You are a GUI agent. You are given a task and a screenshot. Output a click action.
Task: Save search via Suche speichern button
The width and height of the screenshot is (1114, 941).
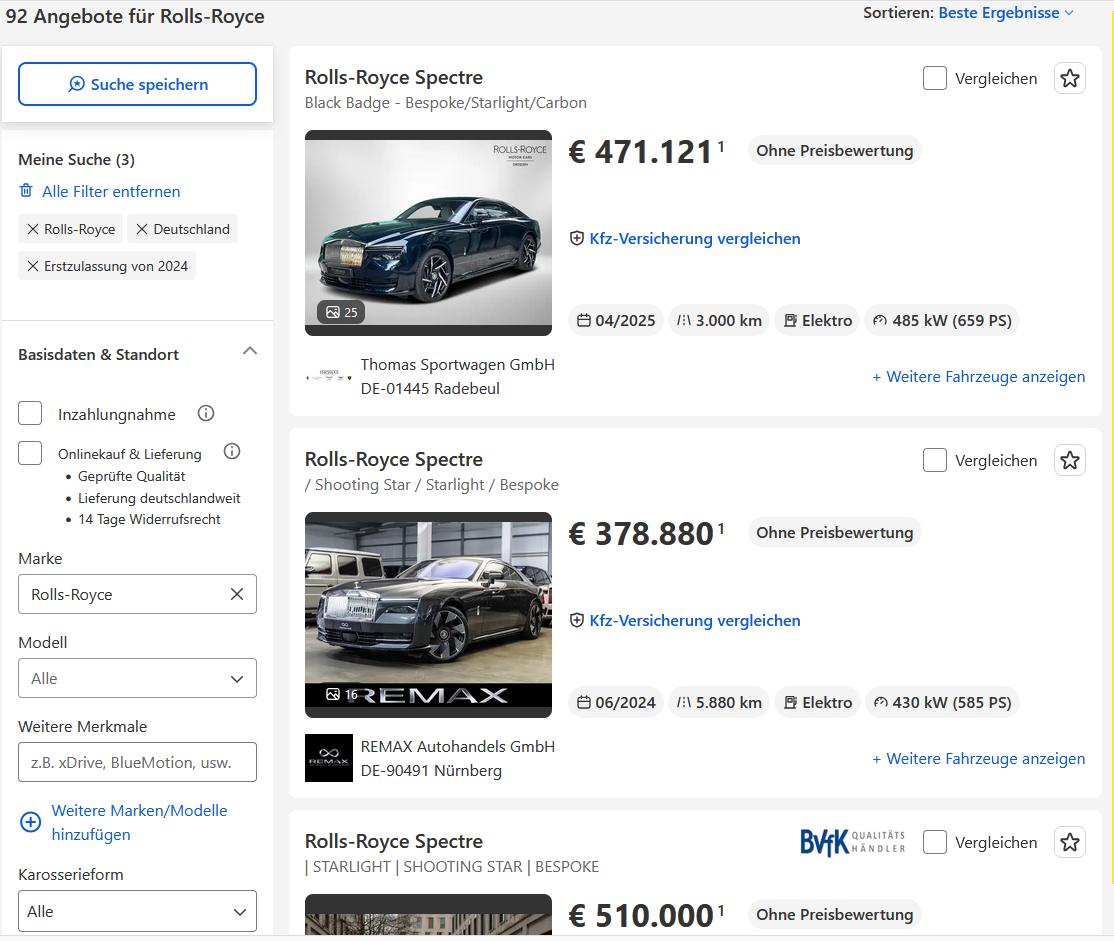(137, 84)
